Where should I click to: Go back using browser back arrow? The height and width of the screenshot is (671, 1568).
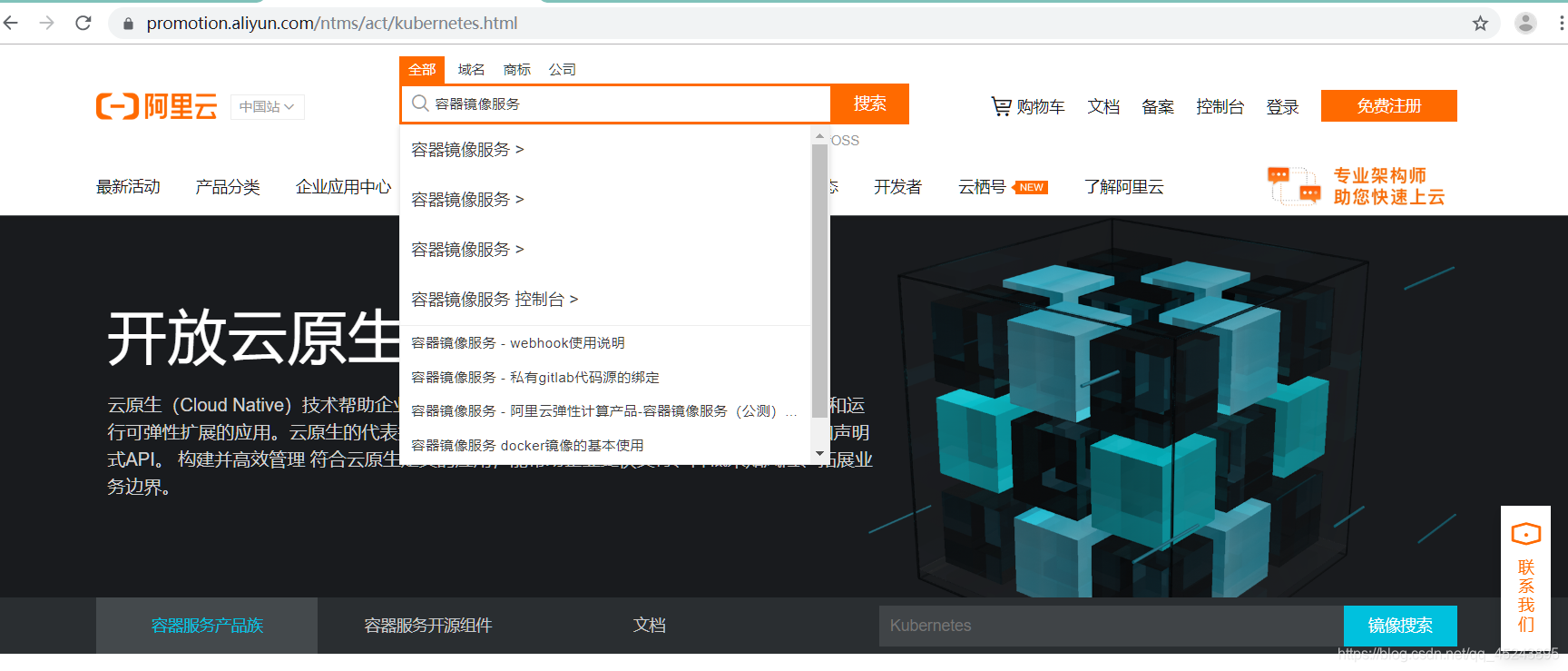(11, 23)
